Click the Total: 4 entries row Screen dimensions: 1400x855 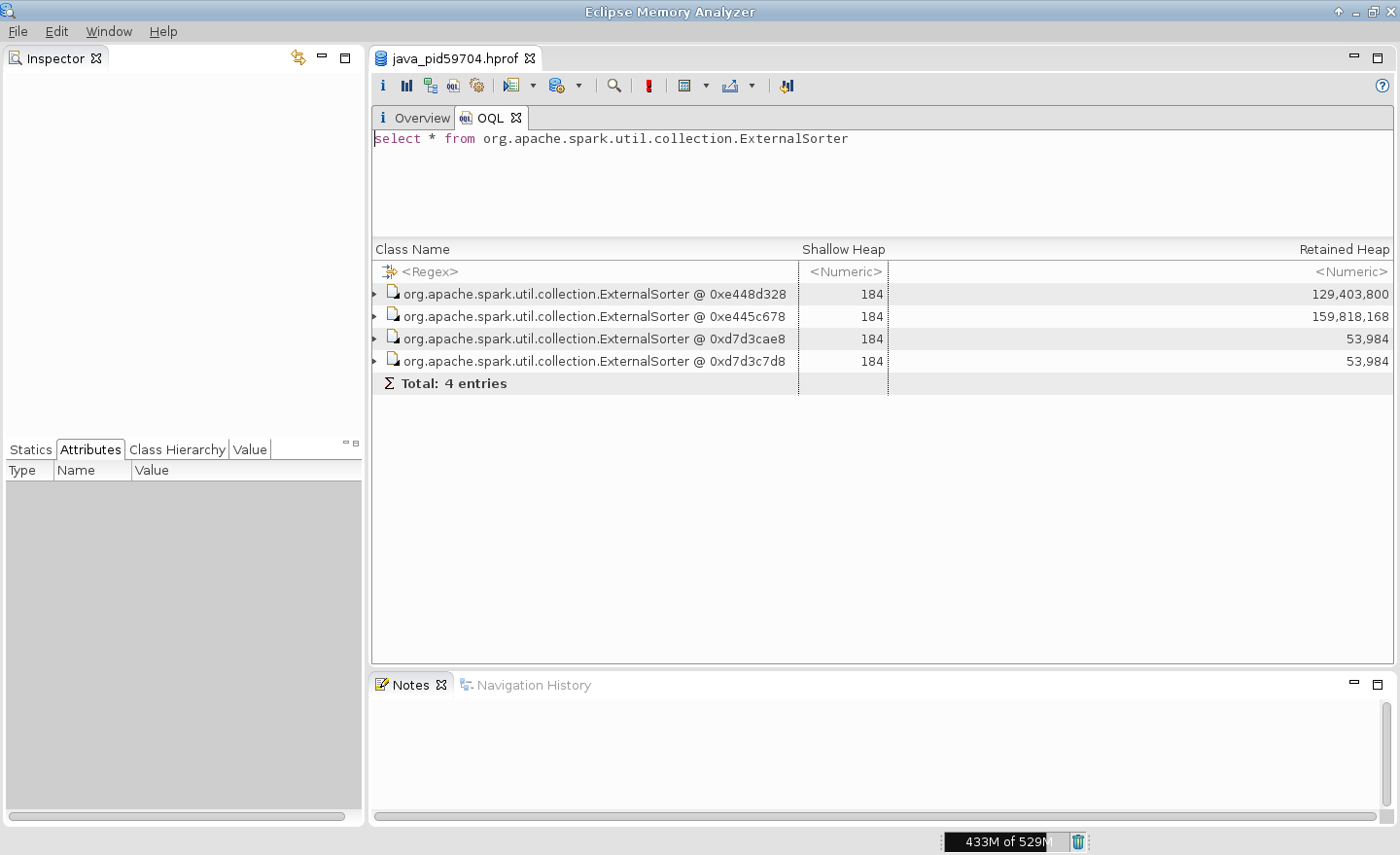(x=882, y=383)
